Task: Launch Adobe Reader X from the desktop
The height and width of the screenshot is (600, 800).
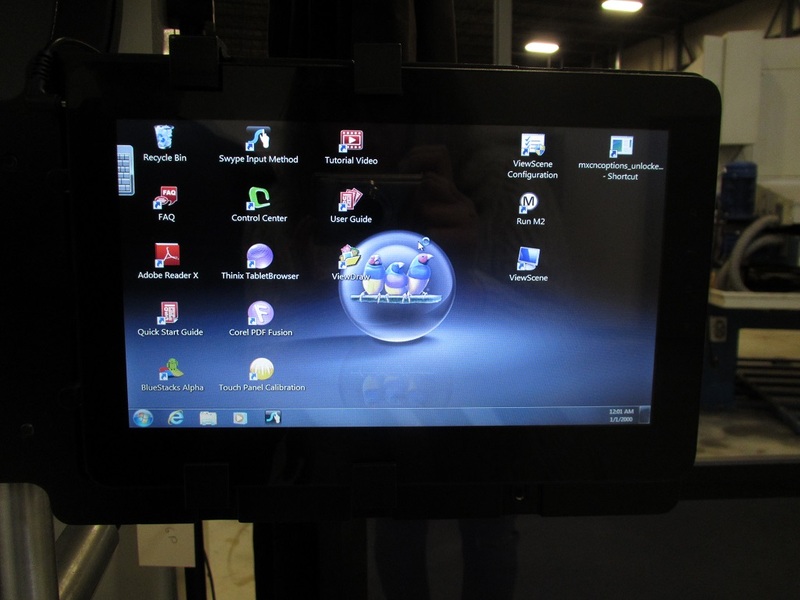Action: coord(167,256)
